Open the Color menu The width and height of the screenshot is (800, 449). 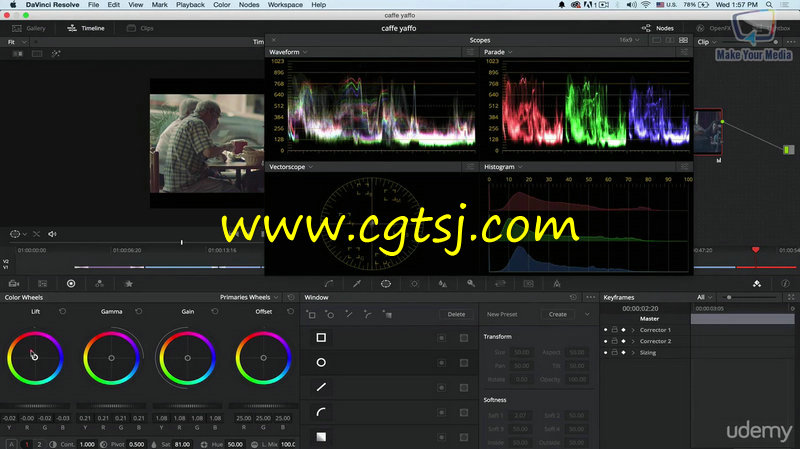(x=221, y=5)
